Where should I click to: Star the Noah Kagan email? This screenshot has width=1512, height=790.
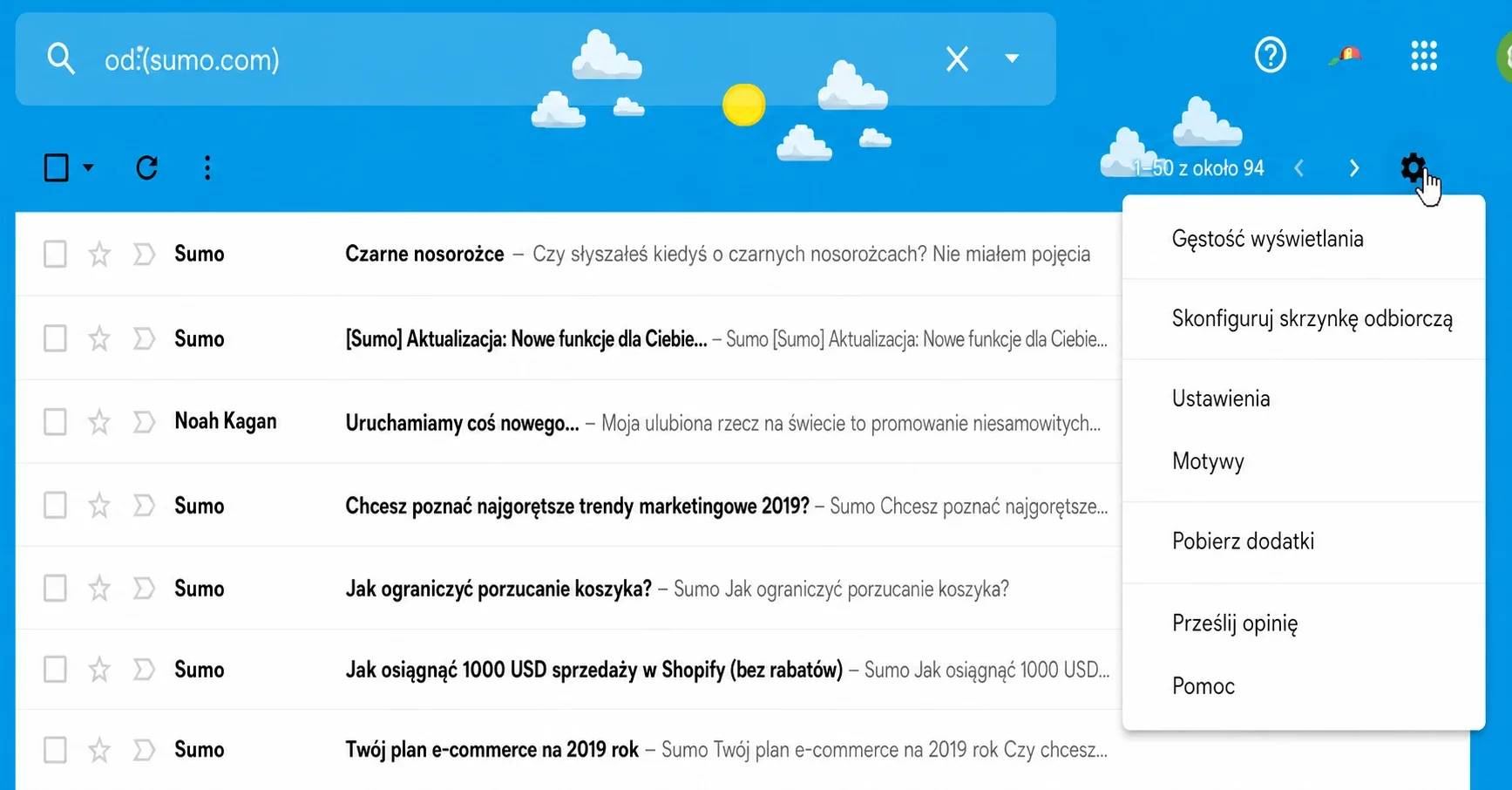[99, 422]
